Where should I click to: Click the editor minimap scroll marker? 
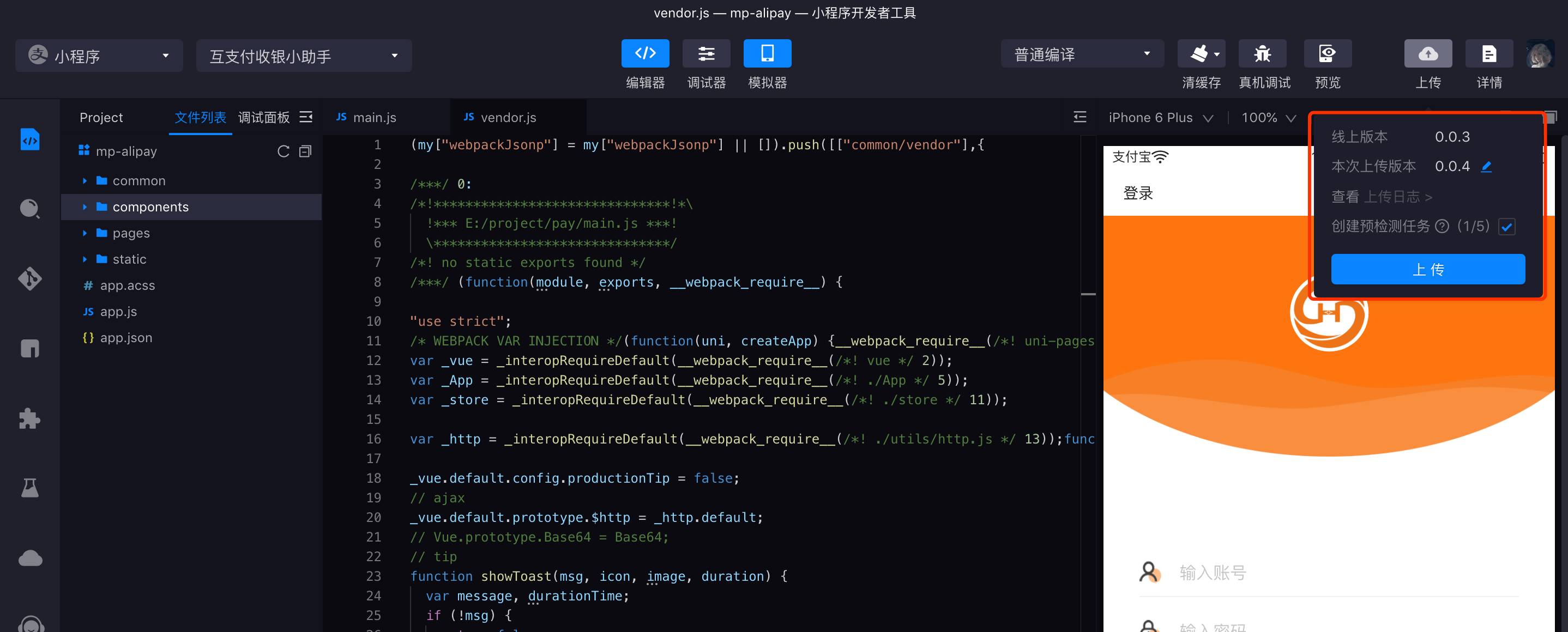click(x=1088, y=294)
